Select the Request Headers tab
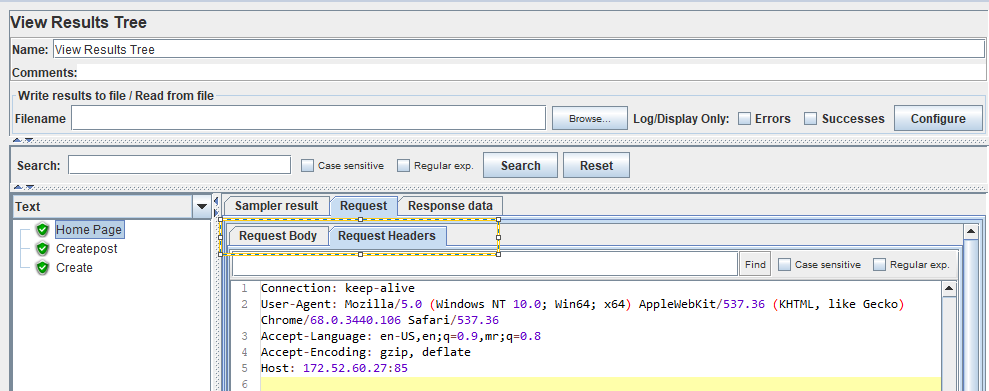This screenshot has height=391, width=989. [387, 236]
